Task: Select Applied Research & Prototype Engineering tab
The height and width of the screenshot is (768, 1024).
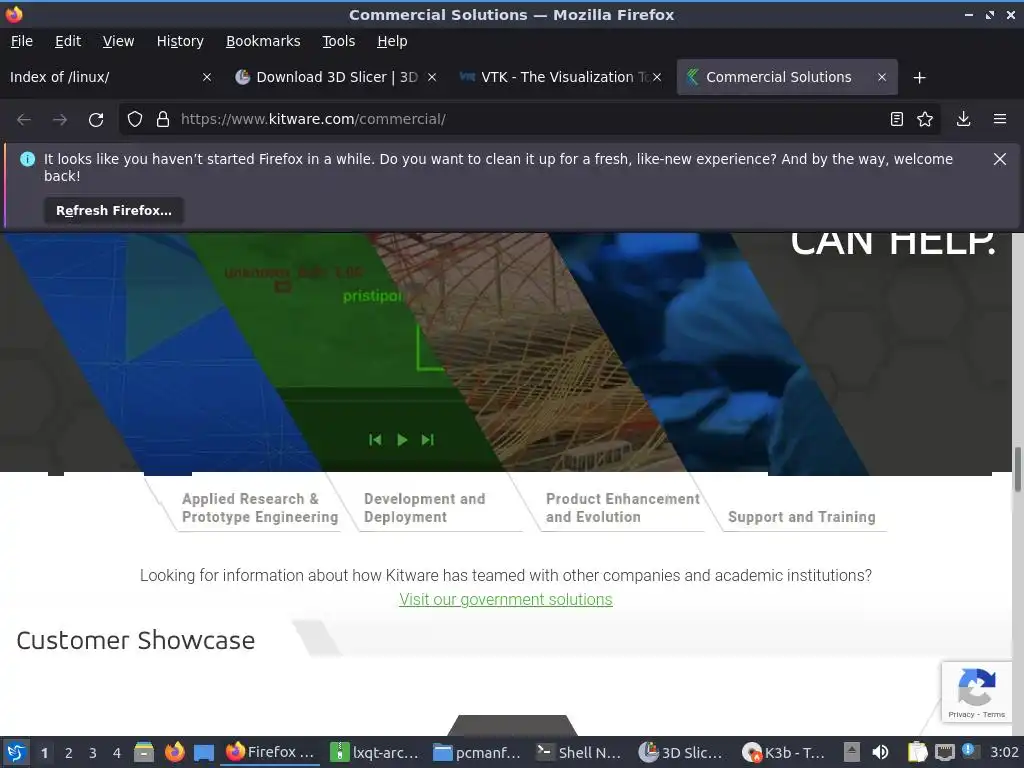Action: 260,508
